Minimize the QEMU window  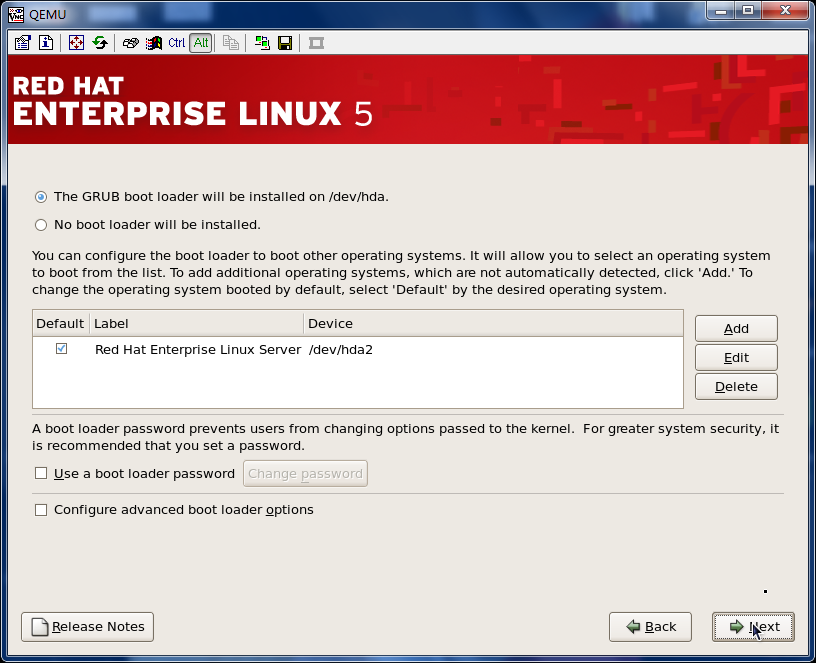(721, 10)
